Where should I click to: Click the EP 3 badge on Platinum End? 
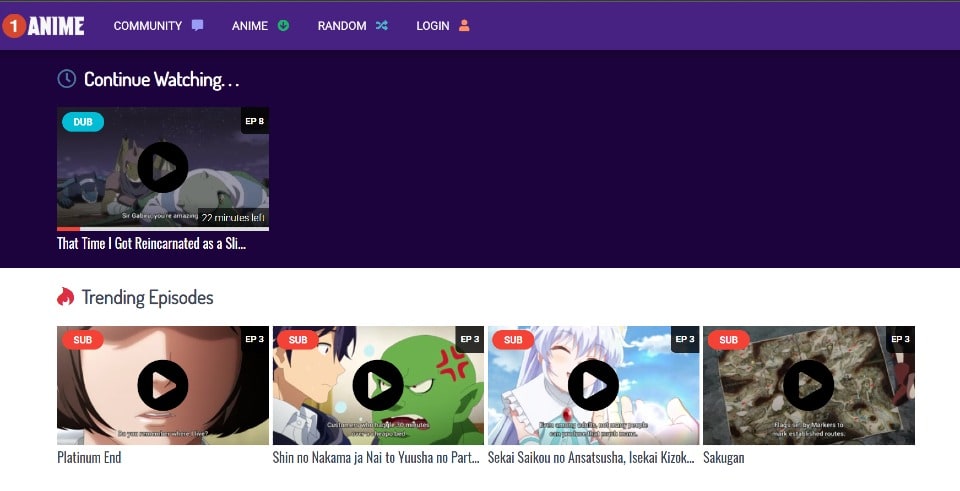click(x=255, y=339)
